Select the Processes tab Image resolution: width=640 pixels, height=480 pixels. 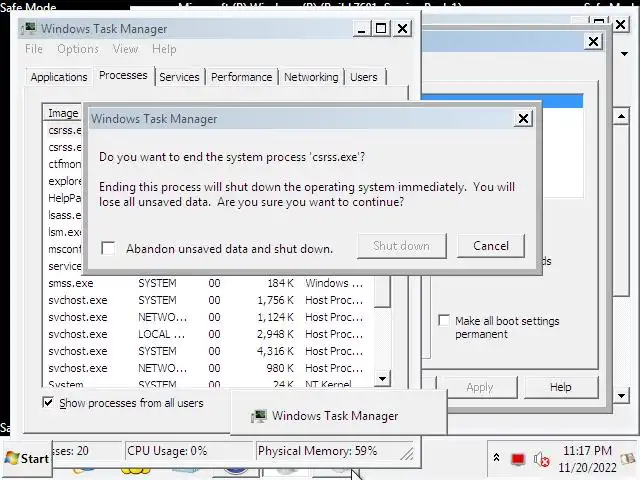pyautogui.click(x=123, y=76)
